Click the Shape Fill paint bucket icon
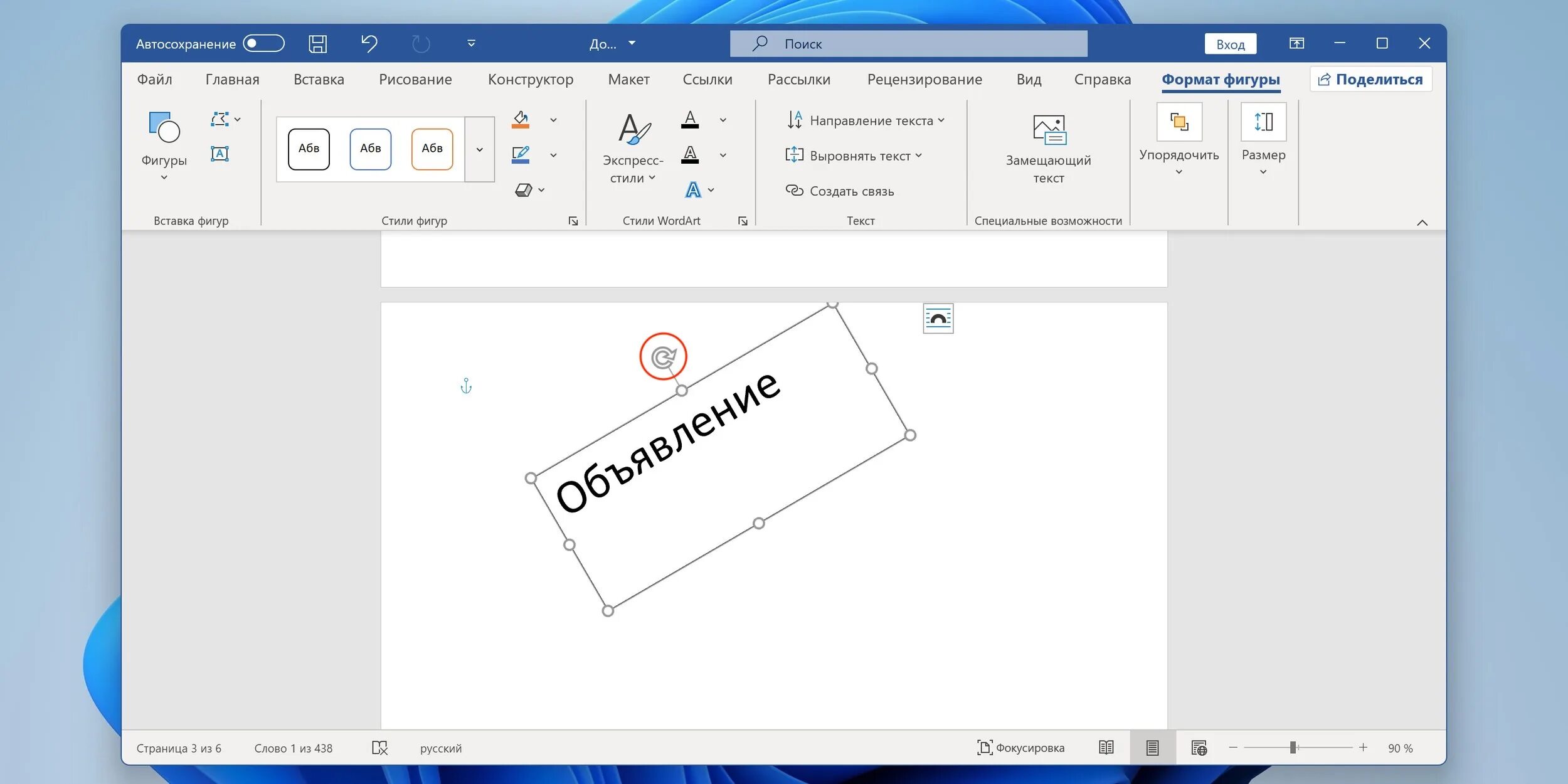Screen dimensions: 1568x784 point(521,119)
